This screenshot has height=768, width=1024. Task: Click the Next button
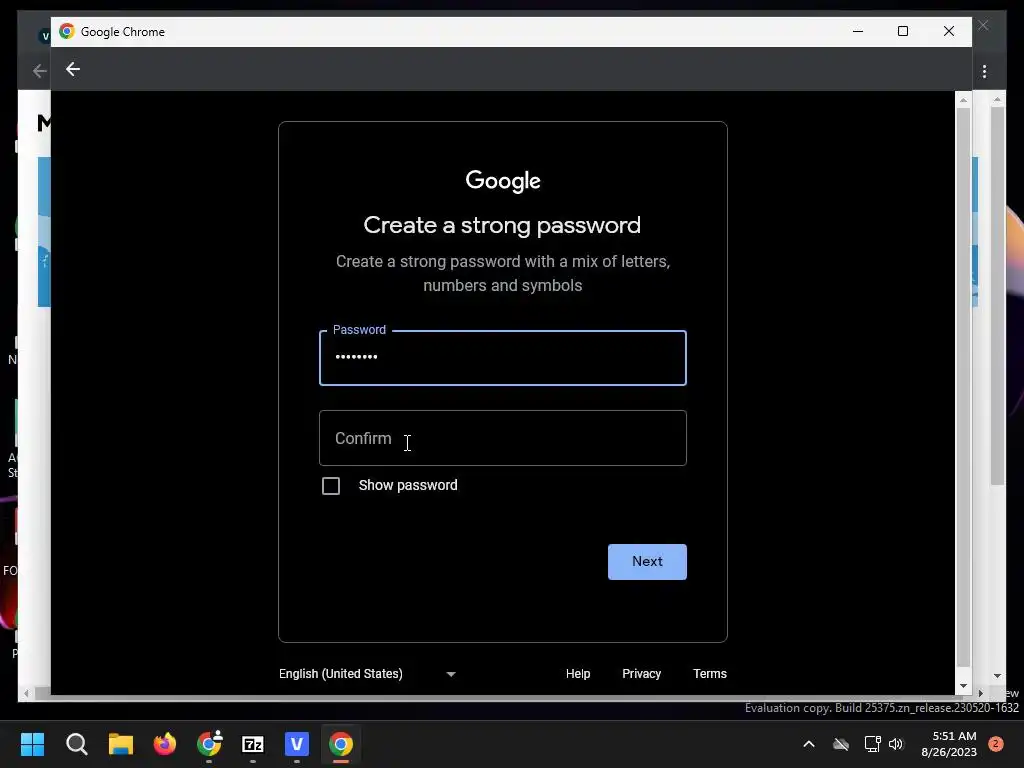[647, 562]
